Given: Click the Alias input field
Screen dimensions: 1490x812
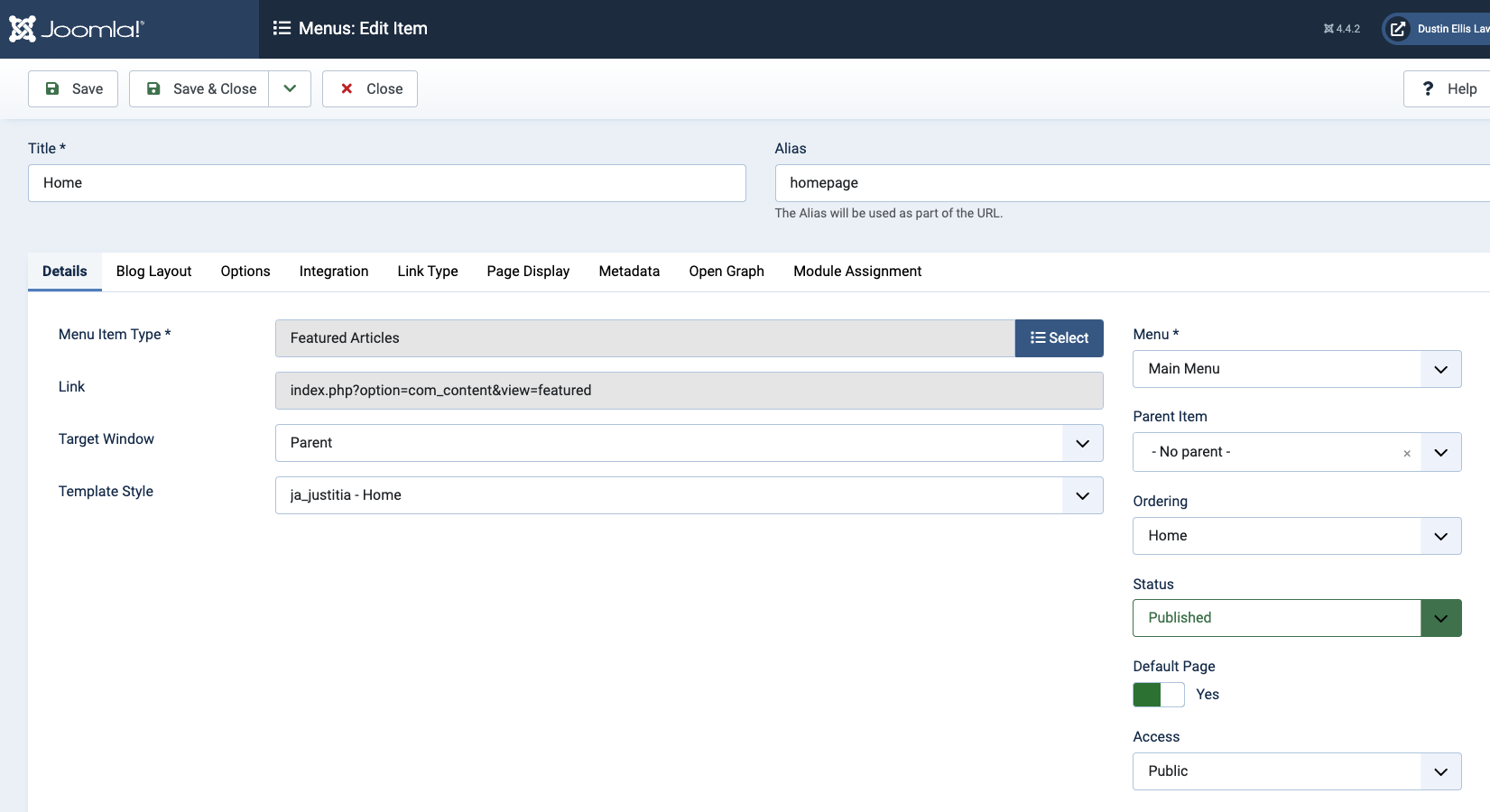Looking at the screenshot, I should click(1128, 183).
